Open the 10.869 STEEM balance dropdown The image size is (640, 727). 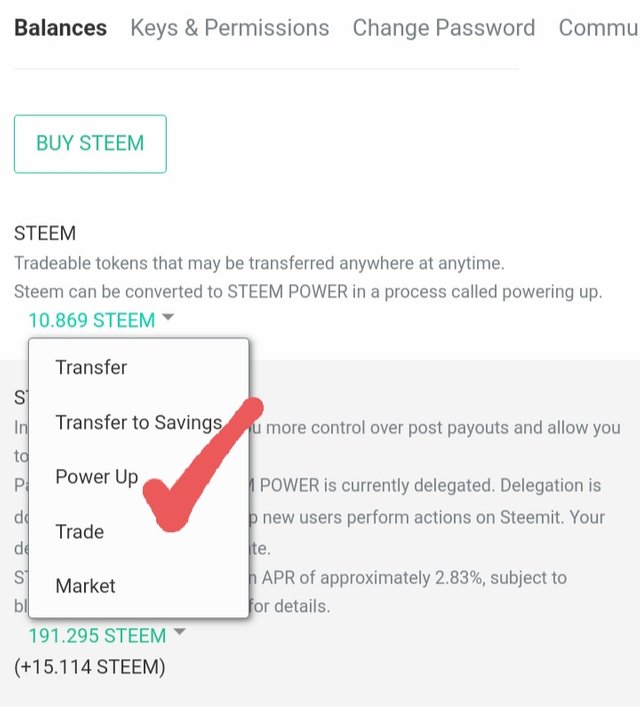[x=92, y=320]
